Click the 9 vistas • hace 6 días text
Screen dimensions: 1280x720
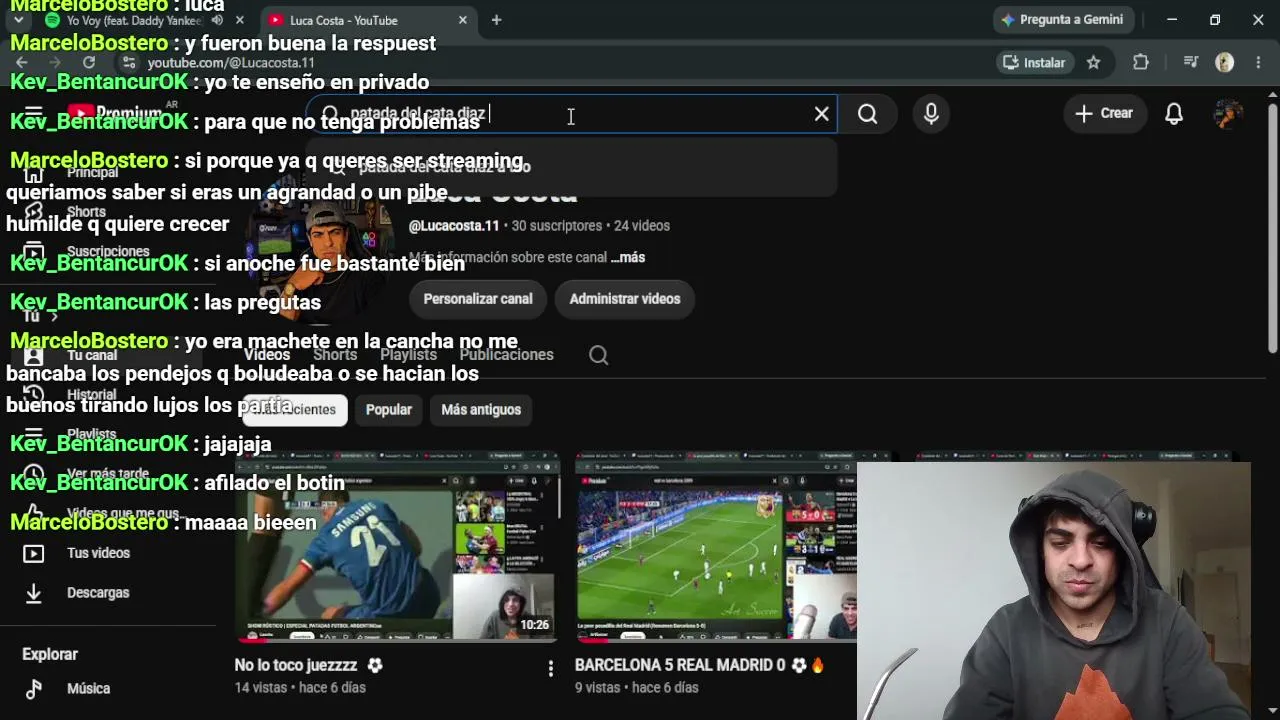click(x=636, y=688)
